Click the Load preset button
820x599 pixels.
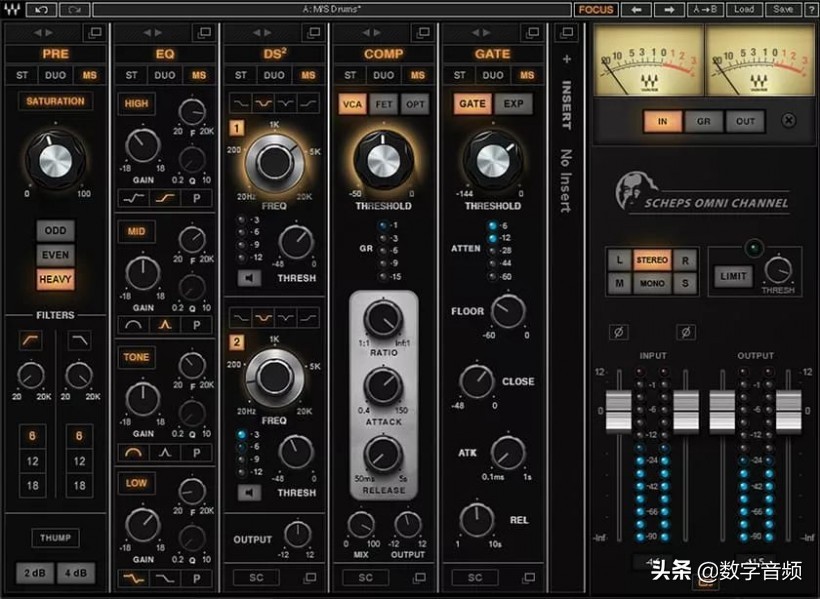pos(744,9)
